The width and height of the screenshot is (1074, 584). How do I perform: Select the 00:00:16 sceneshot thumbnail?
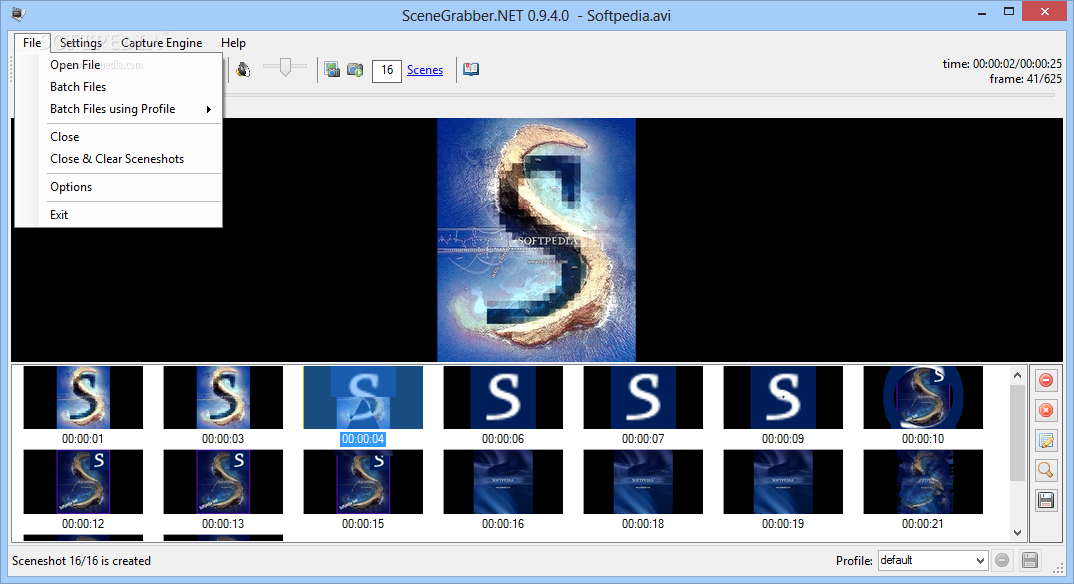[503, 481]
